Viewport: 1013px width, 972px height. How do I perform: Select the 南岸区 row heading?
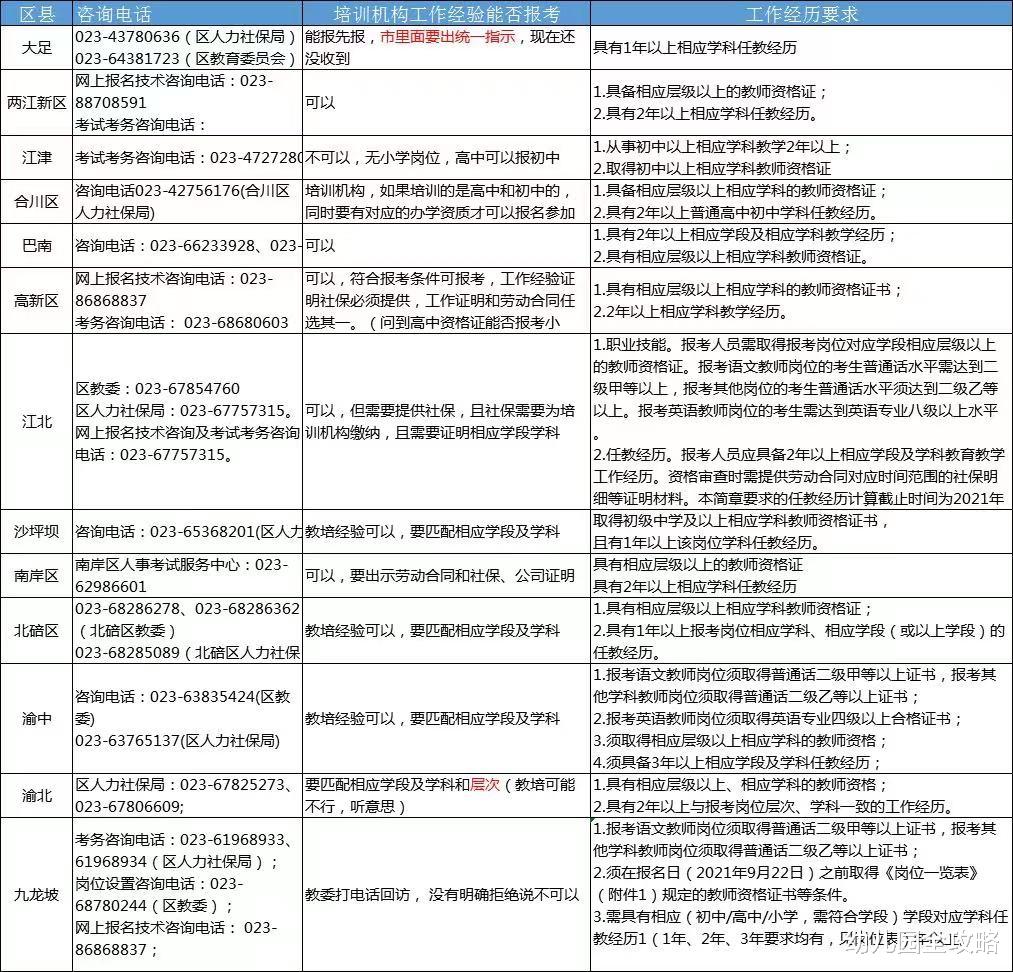36,573
